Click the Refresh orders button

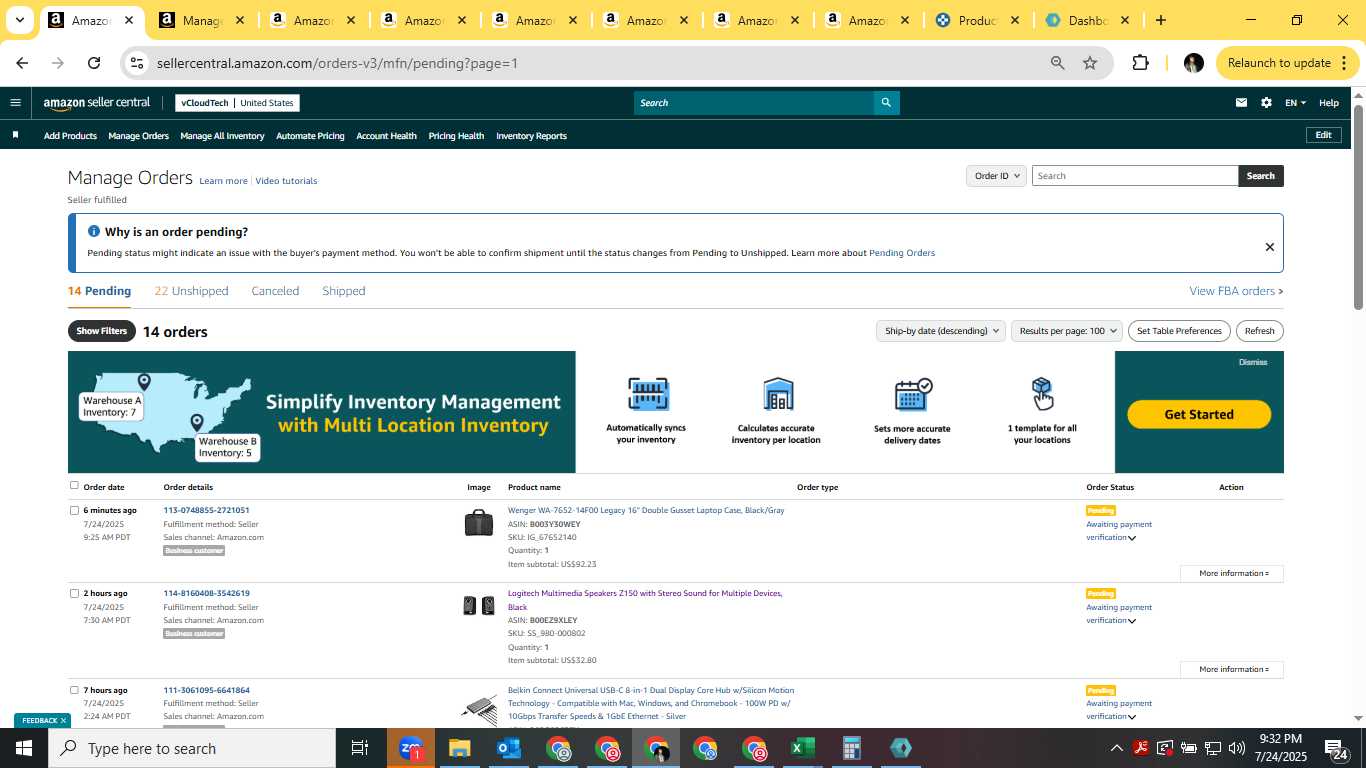click(x=1259, y=331)
